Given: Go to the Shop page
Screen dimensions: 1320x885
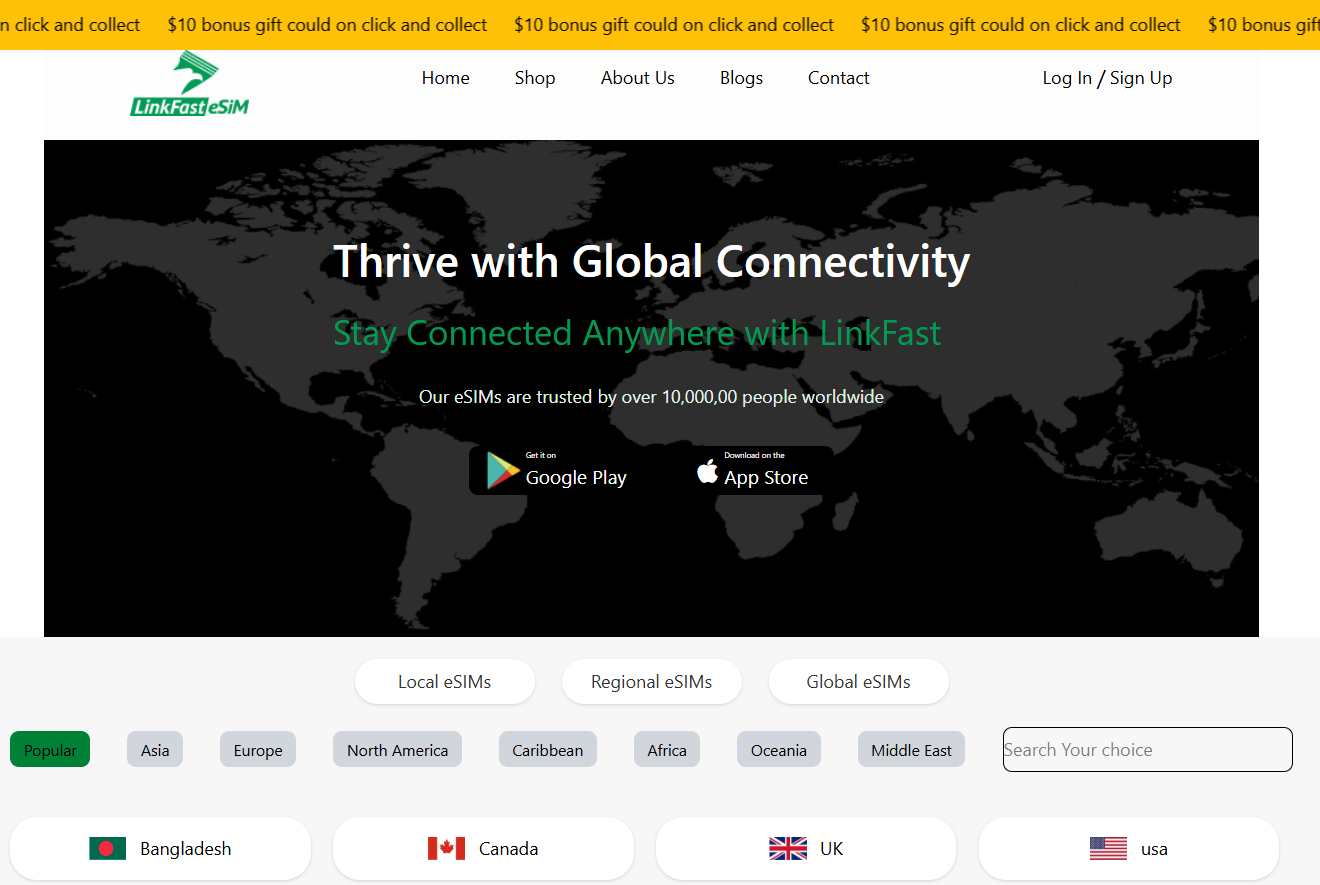Looking at the screenshot, I should click(x=535, y=78).
